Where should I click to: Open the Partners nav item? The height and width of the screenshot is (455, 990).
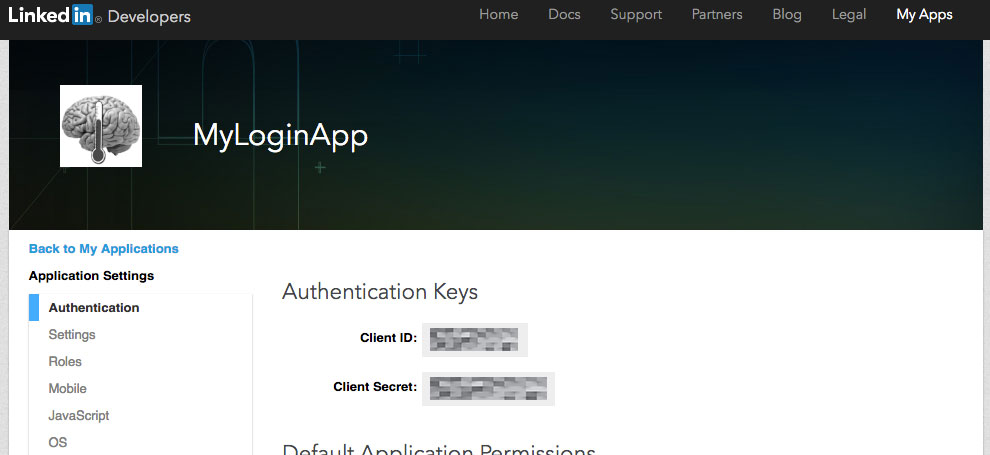(x=717, y=15)
